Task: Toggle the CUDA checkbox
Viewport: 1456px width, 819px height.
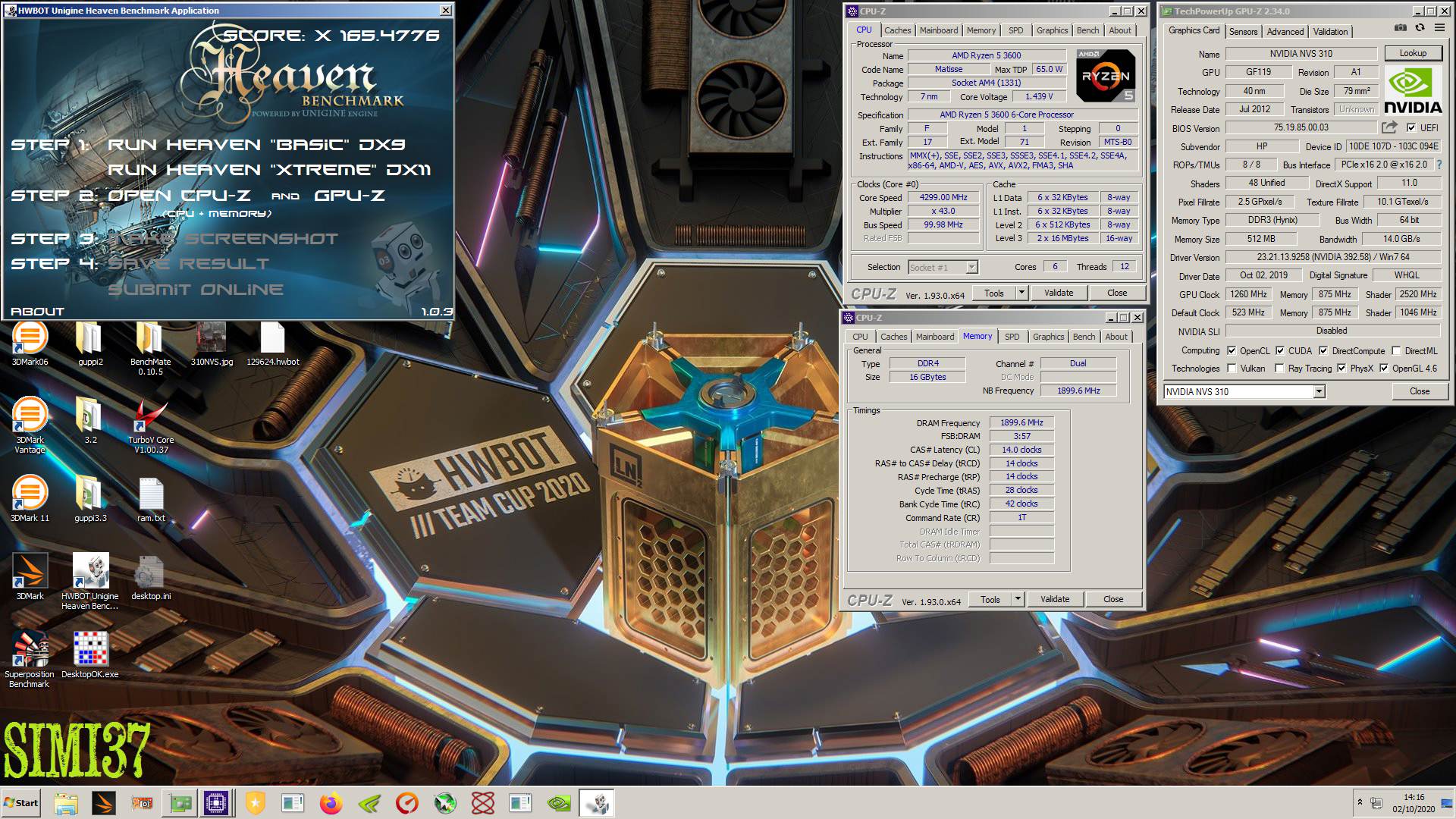Action: point(1280,350)
